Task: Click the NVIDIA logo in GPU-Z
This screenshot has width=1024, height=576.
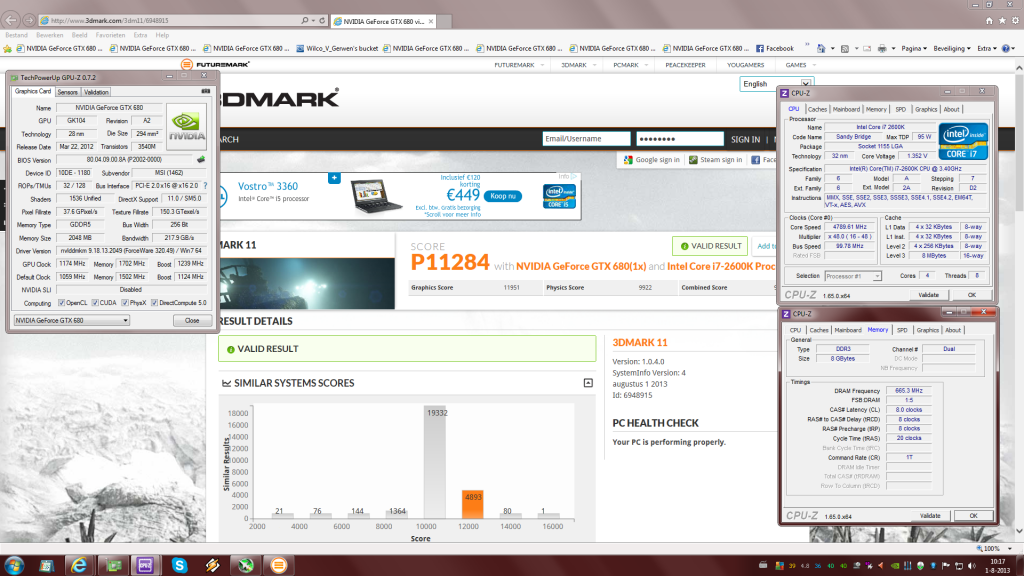Action: point(187,127)
